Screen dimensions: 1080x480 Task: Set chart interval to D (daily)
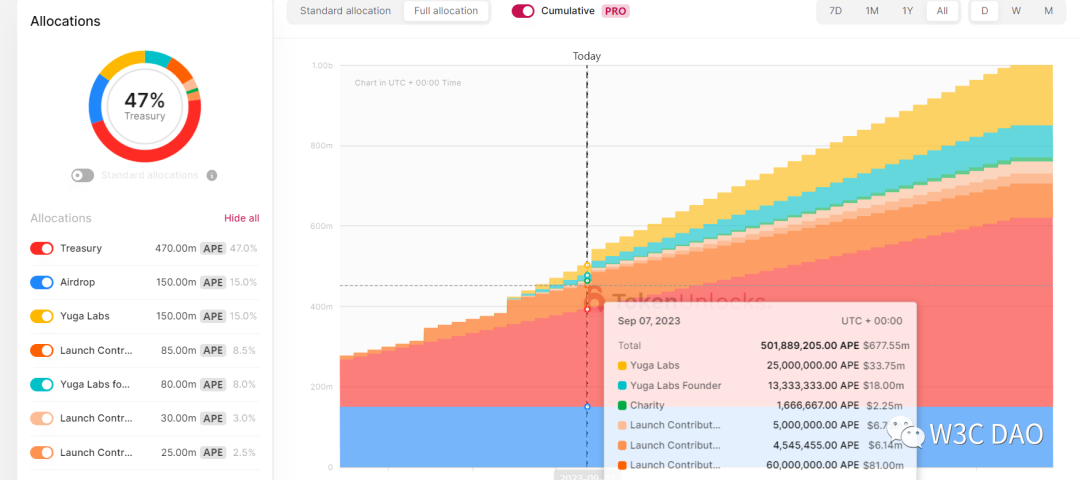984,11
